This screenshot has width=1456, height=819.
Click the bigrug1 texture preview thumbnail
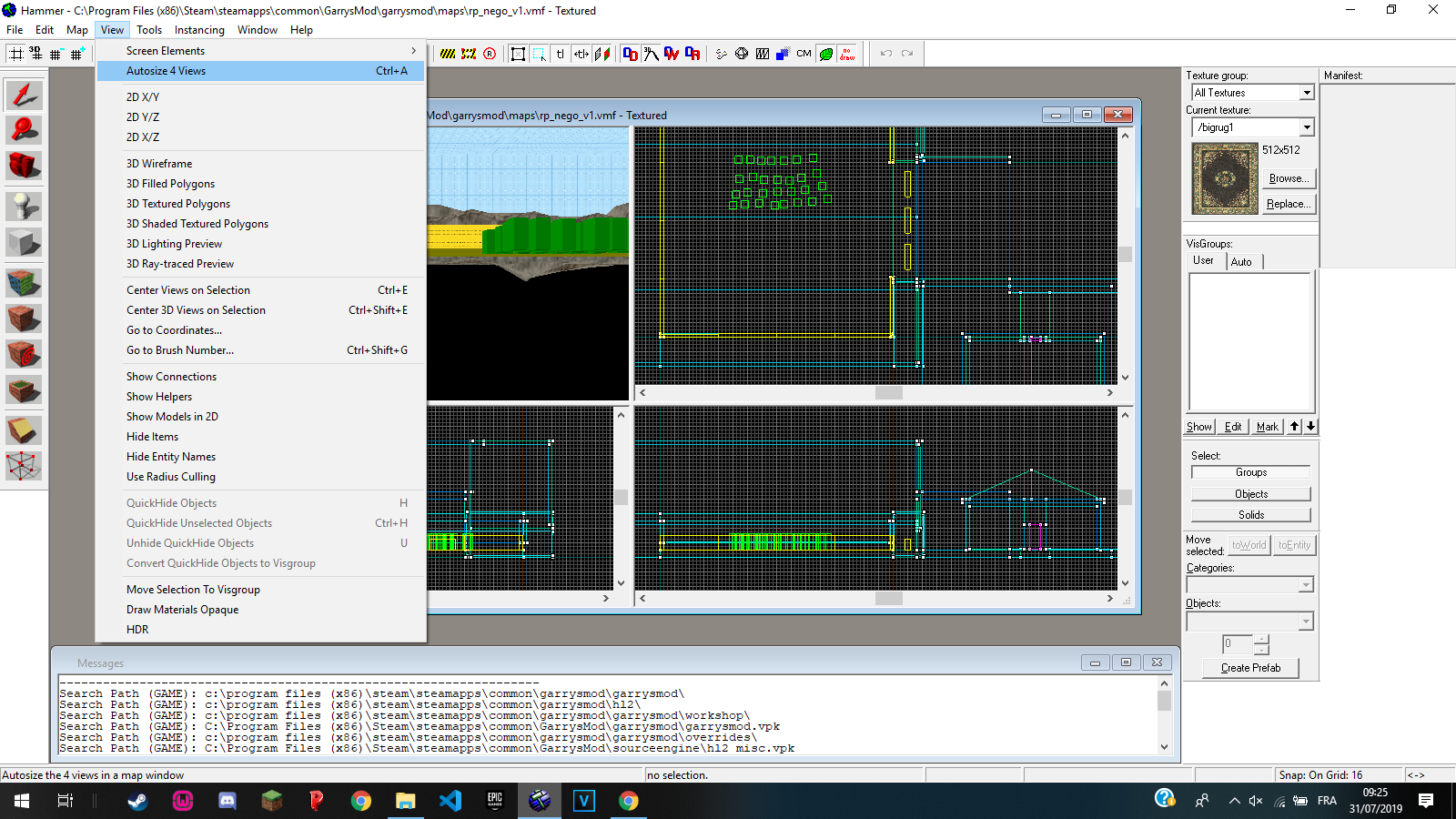click(x=1225, y=178)
